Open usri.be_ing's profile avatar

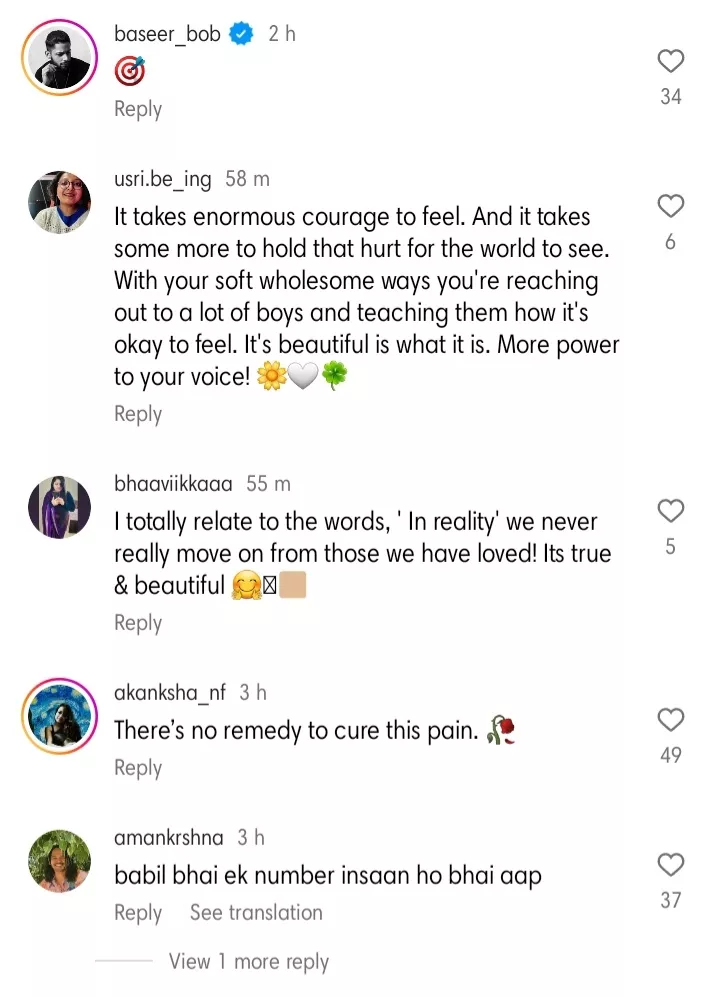(x=59, y=203)
